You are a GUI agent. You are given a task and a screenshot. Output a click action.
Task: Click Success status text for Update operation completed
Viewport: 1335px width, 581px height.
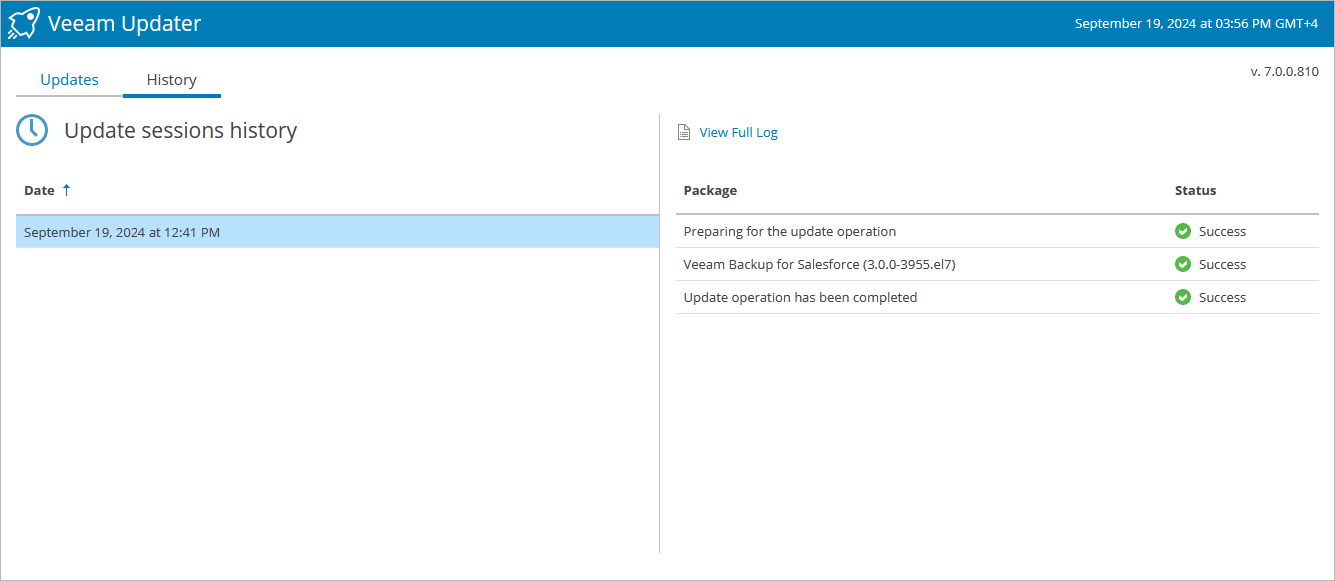1222,297
